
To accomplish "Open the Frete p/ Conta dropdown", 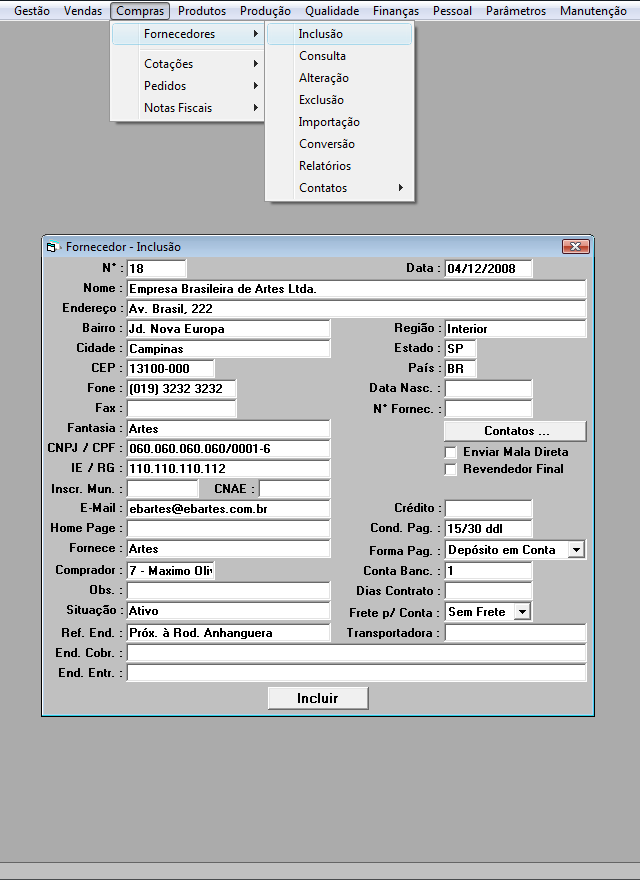I will [522, 612].
